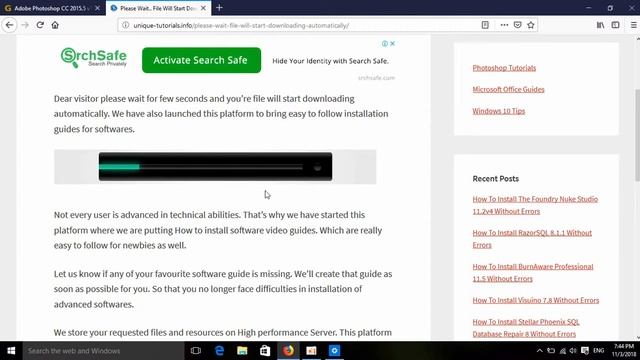The width and height of the screenshot is (640, 360).
Task: Open How To Install RazorSQL 8.1.1 post
Action: pyautogui.click(x=532, y=239)
